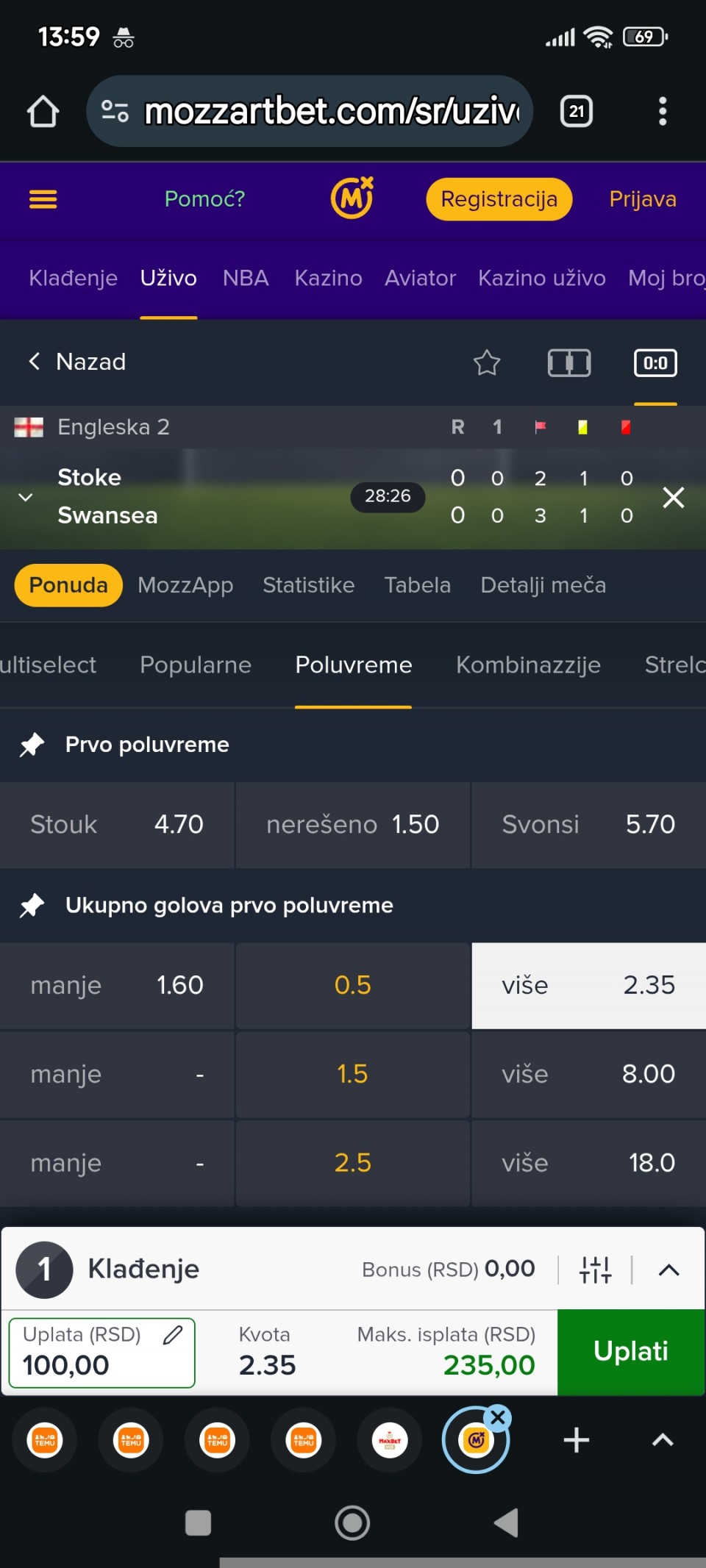Go home in the browser
The width and height of the screenshot is (706, 1568).
(43, 112)
